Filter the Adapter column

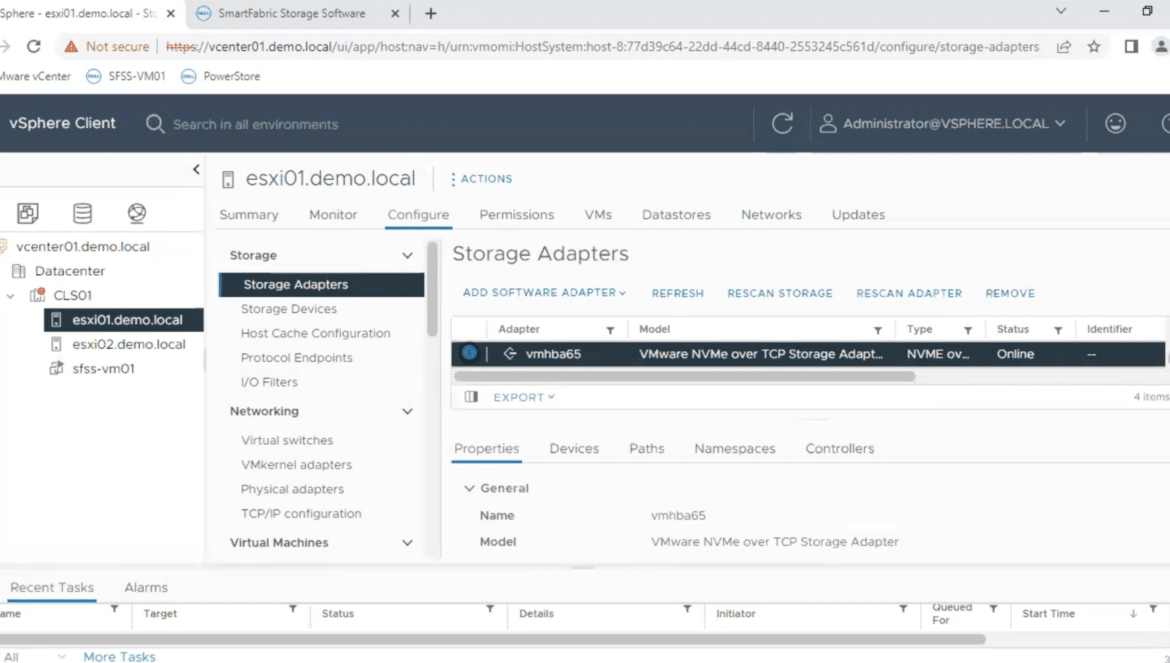(610, 330)
